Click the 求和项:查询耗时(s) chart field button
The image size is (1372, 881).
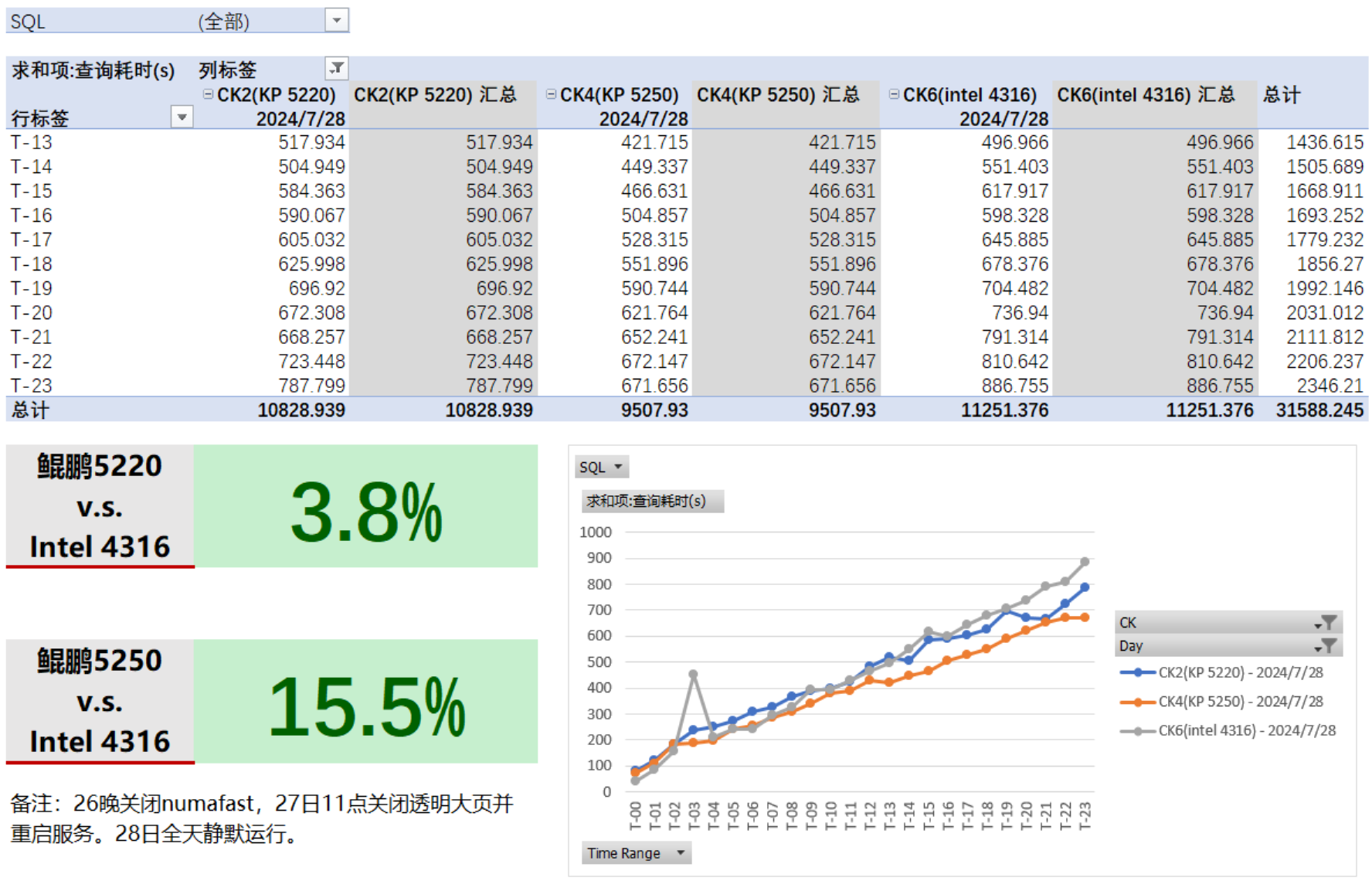tap(651, 501)
